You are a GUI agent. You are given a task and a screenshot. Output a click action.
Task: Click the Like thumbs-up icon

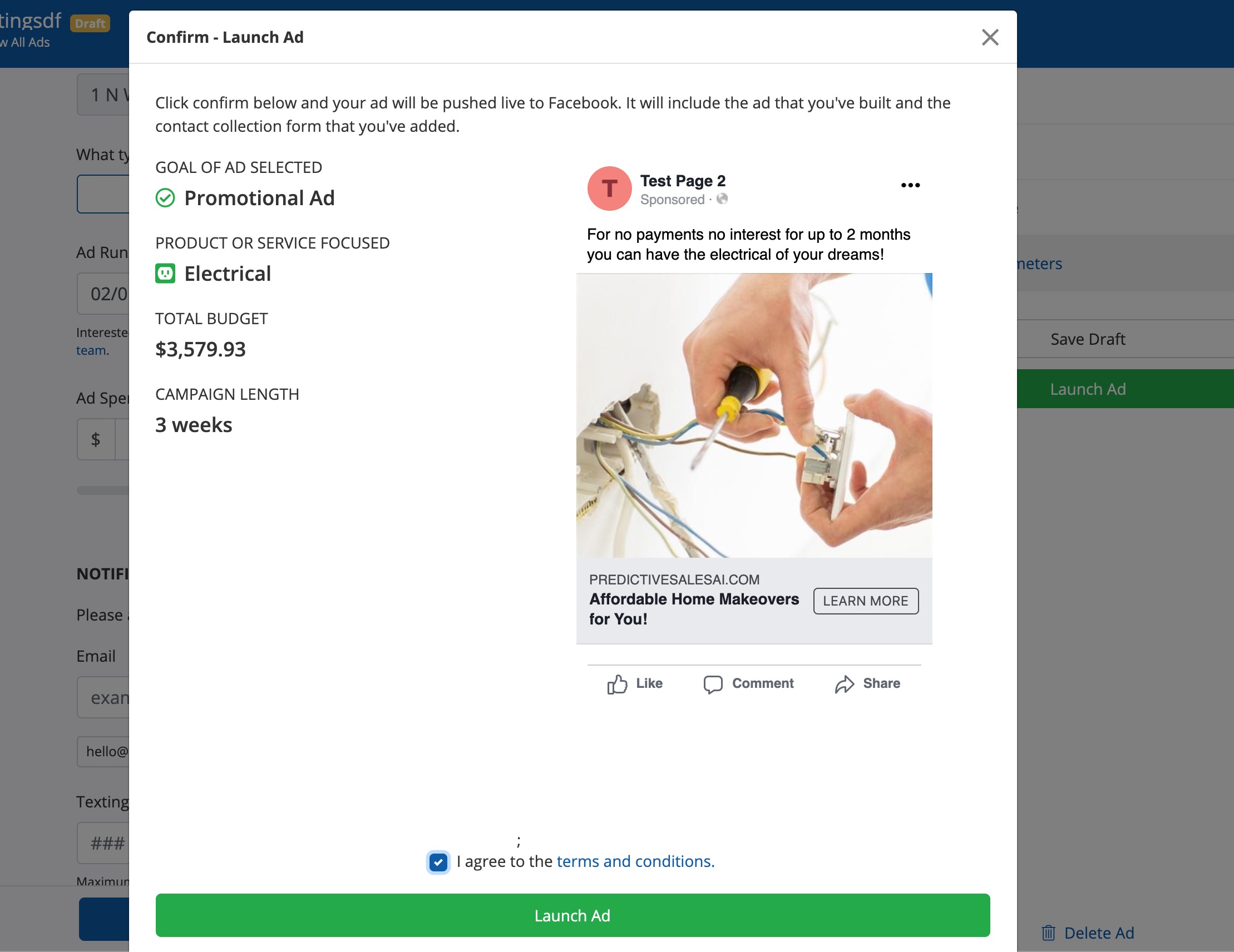617,684
